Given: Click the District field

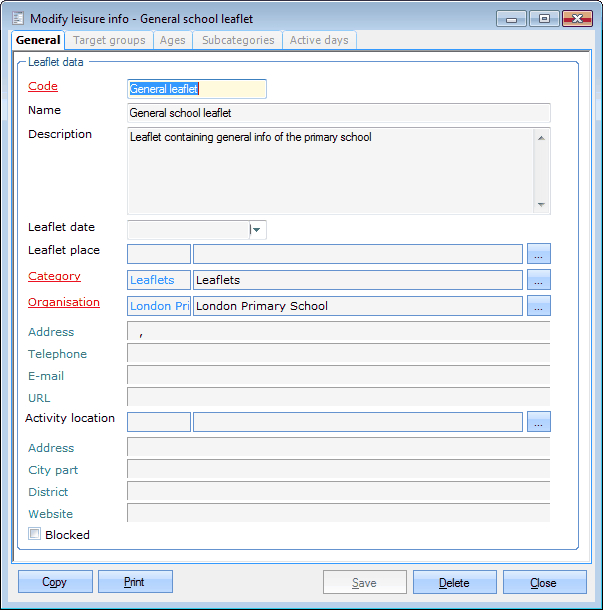Looking at the screenshot, I should click(x=338, y=491).
